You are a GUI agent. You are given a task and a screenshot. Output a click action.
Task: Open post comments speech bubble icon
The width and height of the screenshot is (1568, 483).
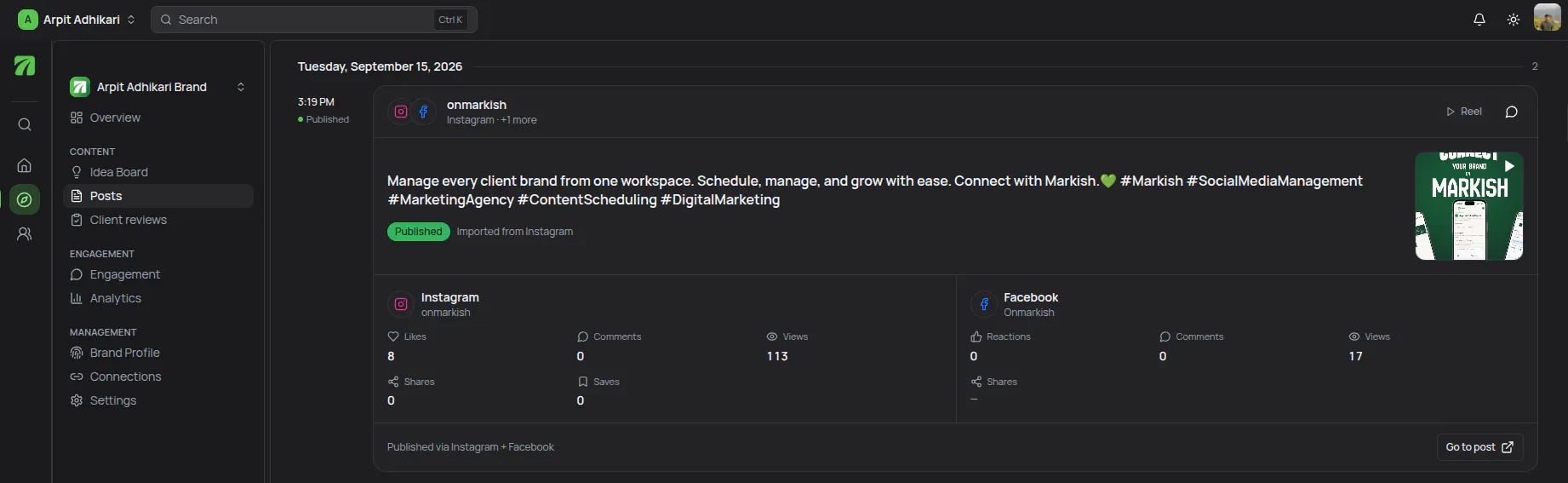pyautogui.click(x=1511, y=112)
